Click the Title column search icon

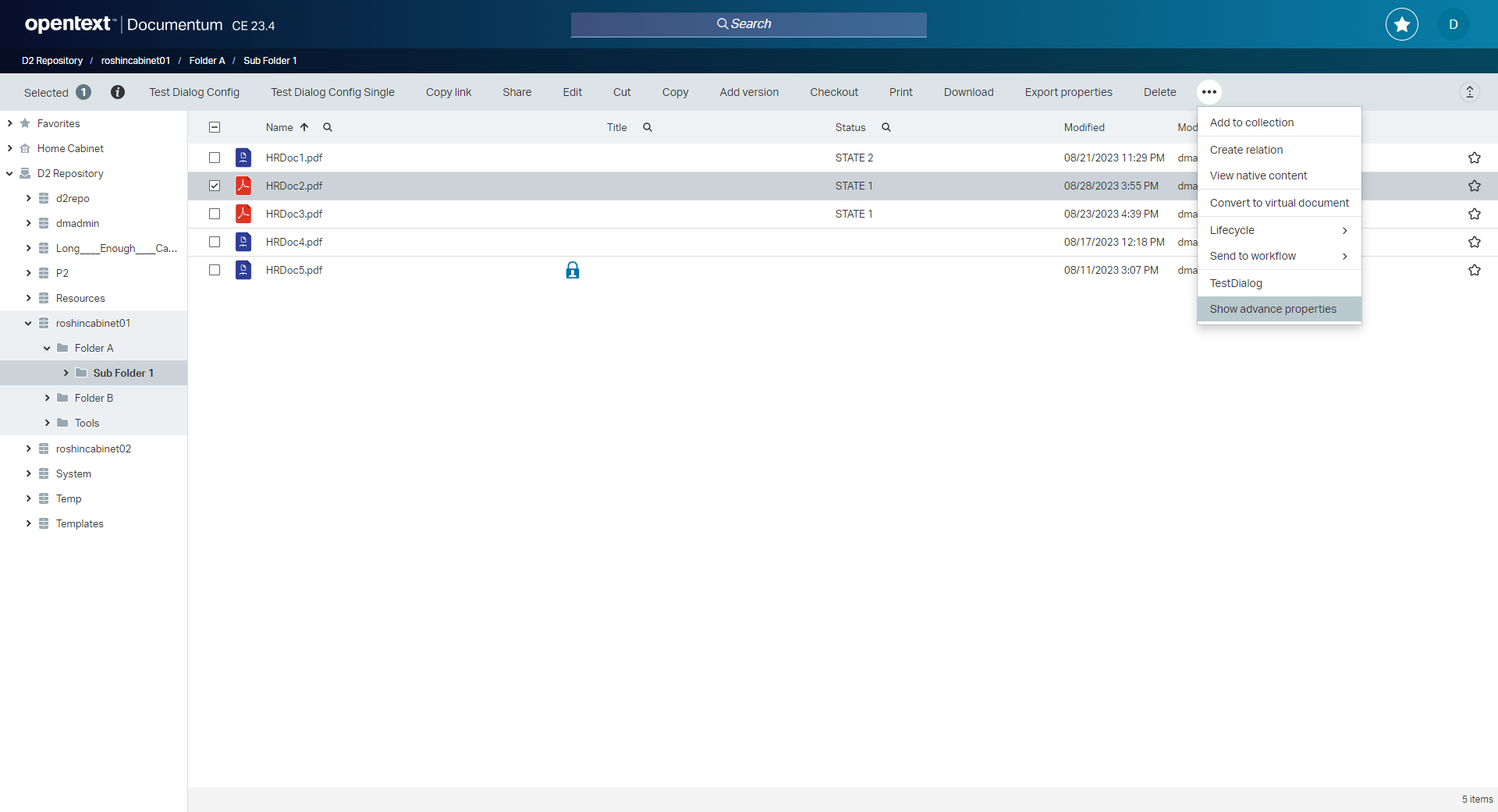[648, 127]
